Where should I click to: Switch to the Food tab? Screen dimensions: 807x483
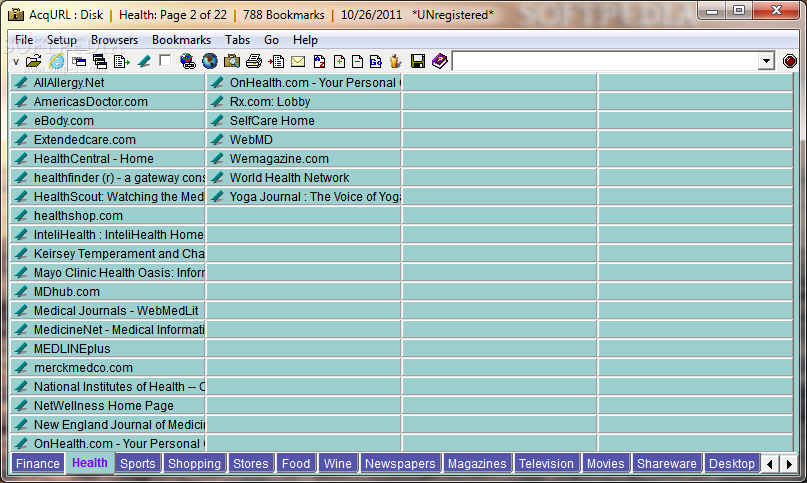(296, 463)
